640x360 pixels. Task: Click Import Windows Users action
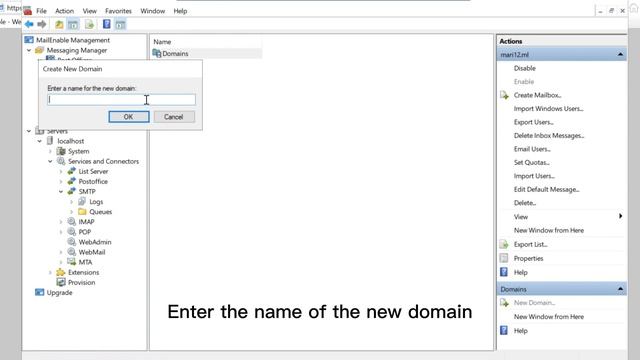coord(548,109)
